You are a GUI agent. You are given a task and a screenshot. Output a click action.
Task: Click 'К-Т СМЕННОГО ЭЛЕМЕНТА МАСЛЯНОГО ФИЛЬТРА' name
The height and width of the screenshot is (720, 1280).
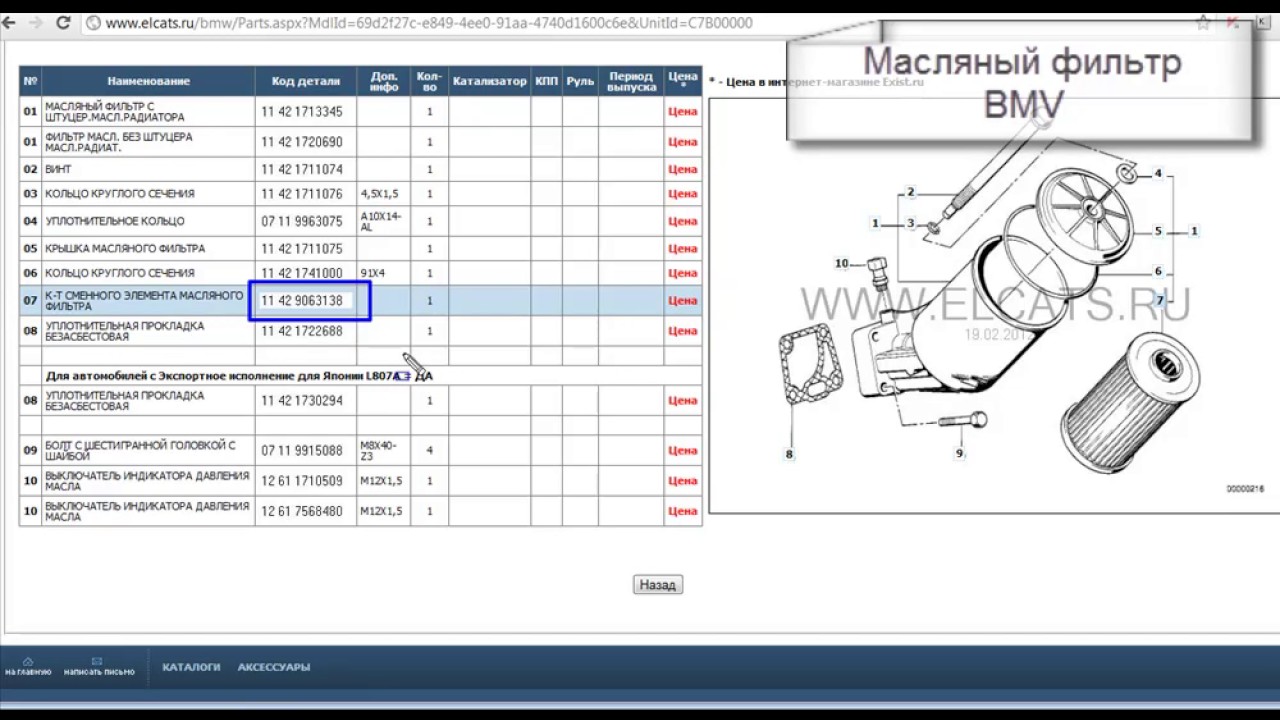click(144, 300)
